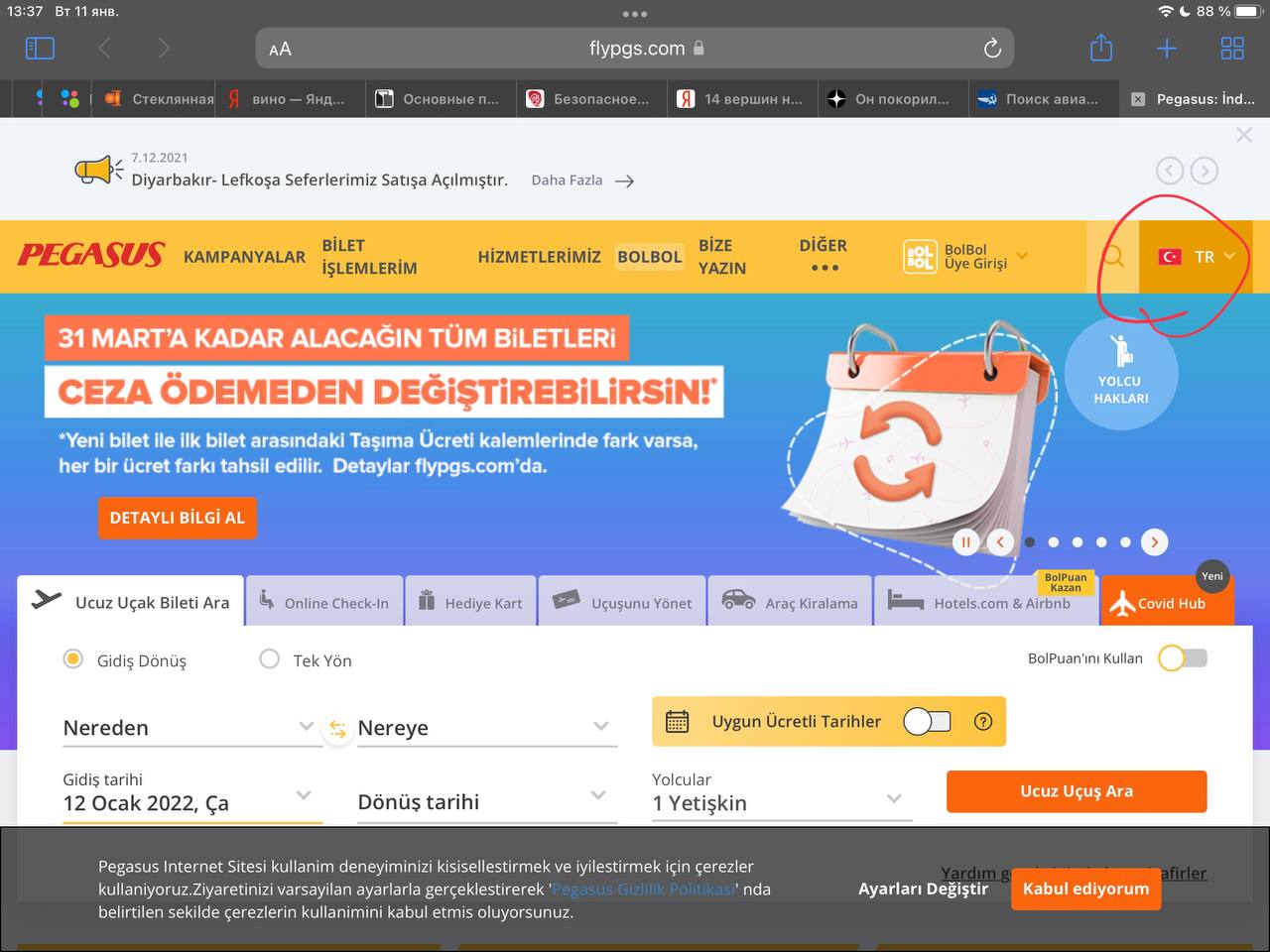Open HİZMETLERİMİZ menu
1270x952 pixels.
coord(539,257)
